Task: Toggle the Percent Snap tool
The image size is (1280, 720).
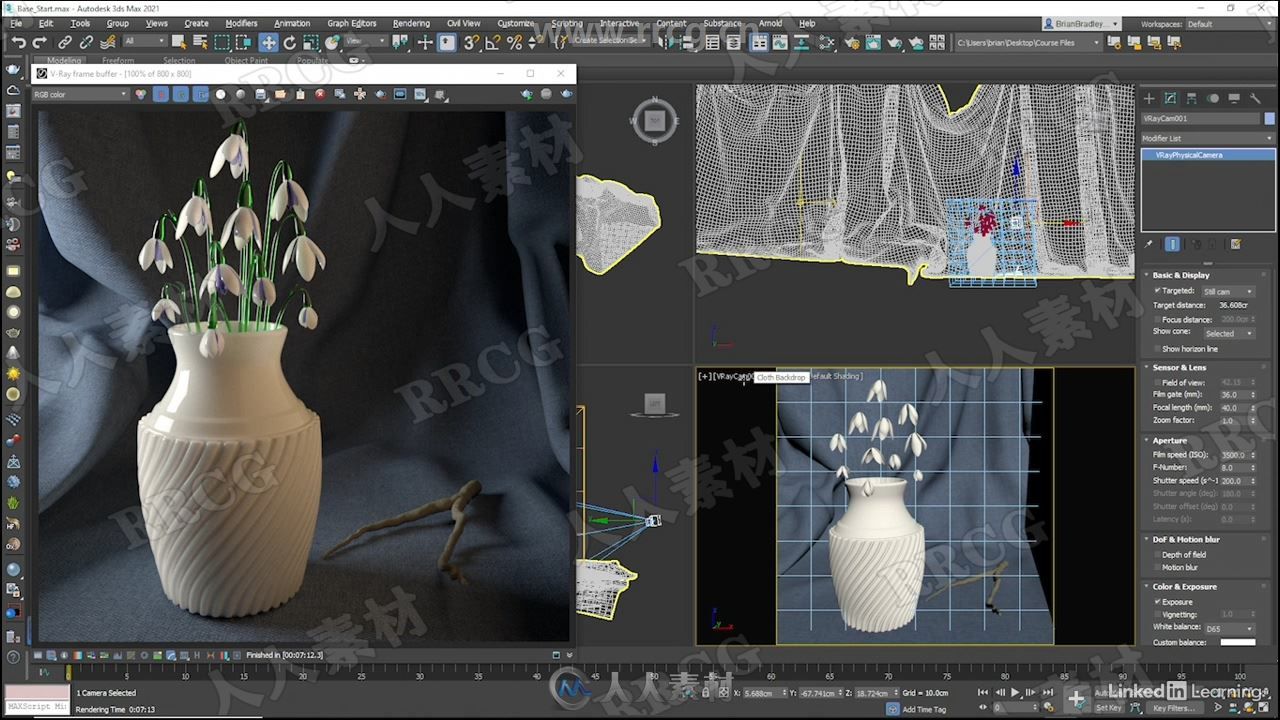Action: tap(514, 42)
